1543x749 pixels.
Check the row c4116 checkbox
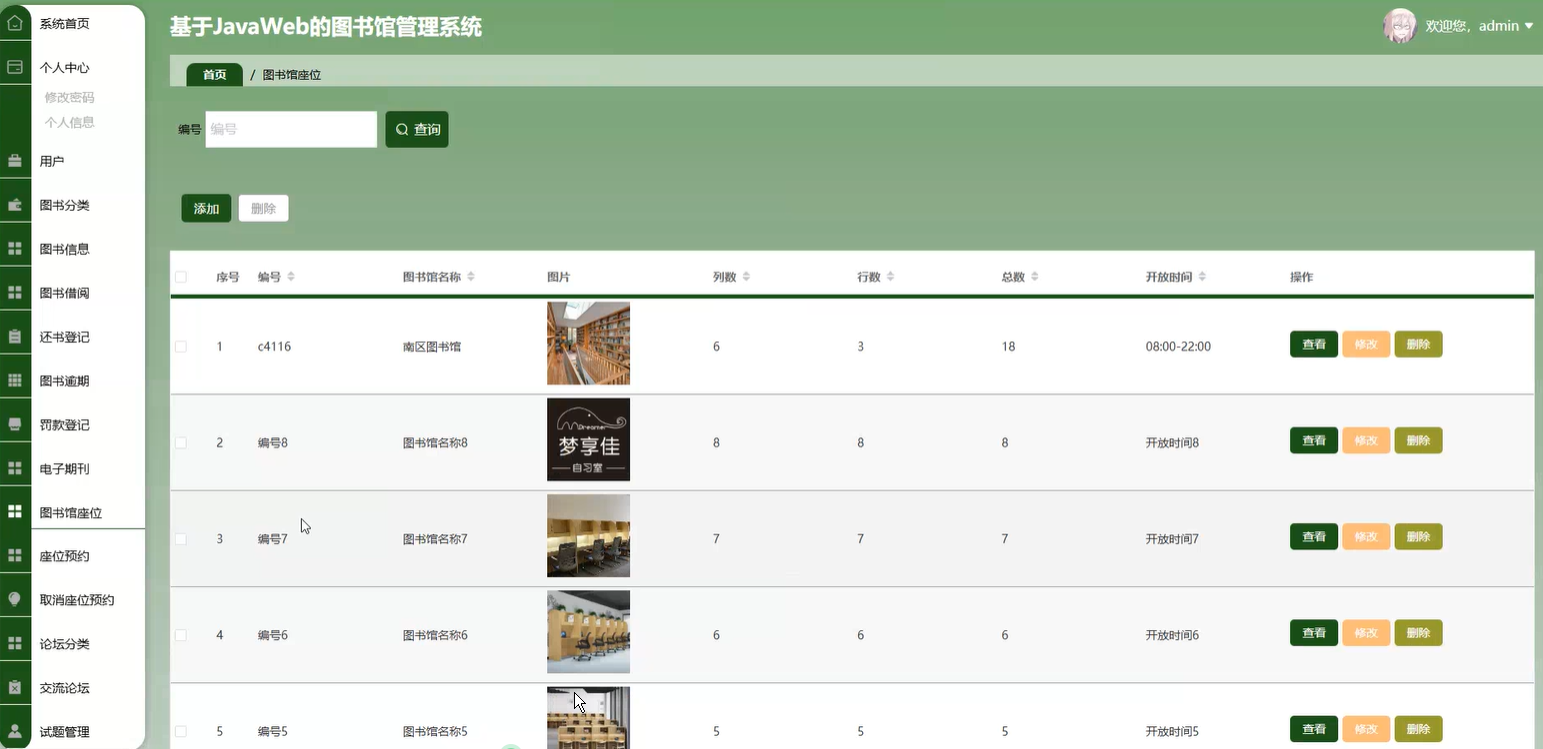pyautogui.click(x=181, y=346)
